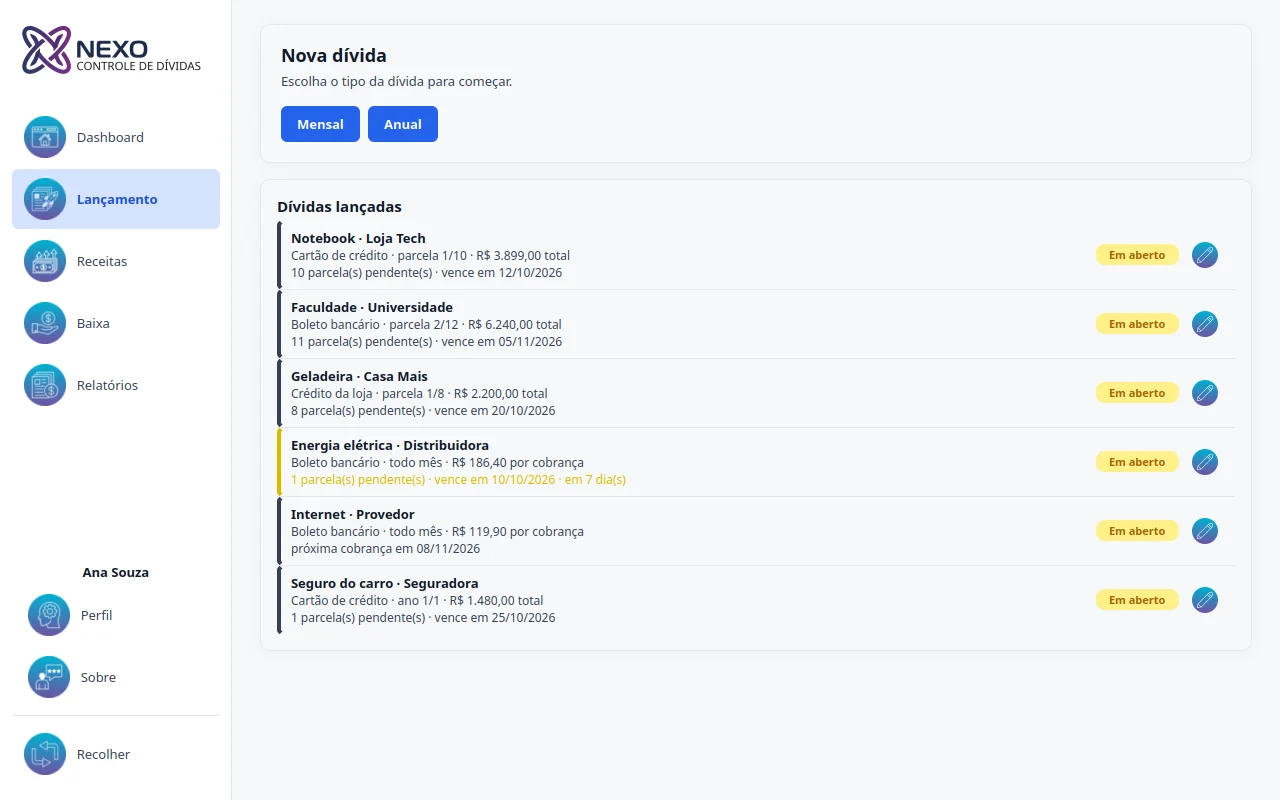Viewport: 1280px width, 800px height.
Task: Click pencil icon for Geladeira debt
Action: [1205, 393]
